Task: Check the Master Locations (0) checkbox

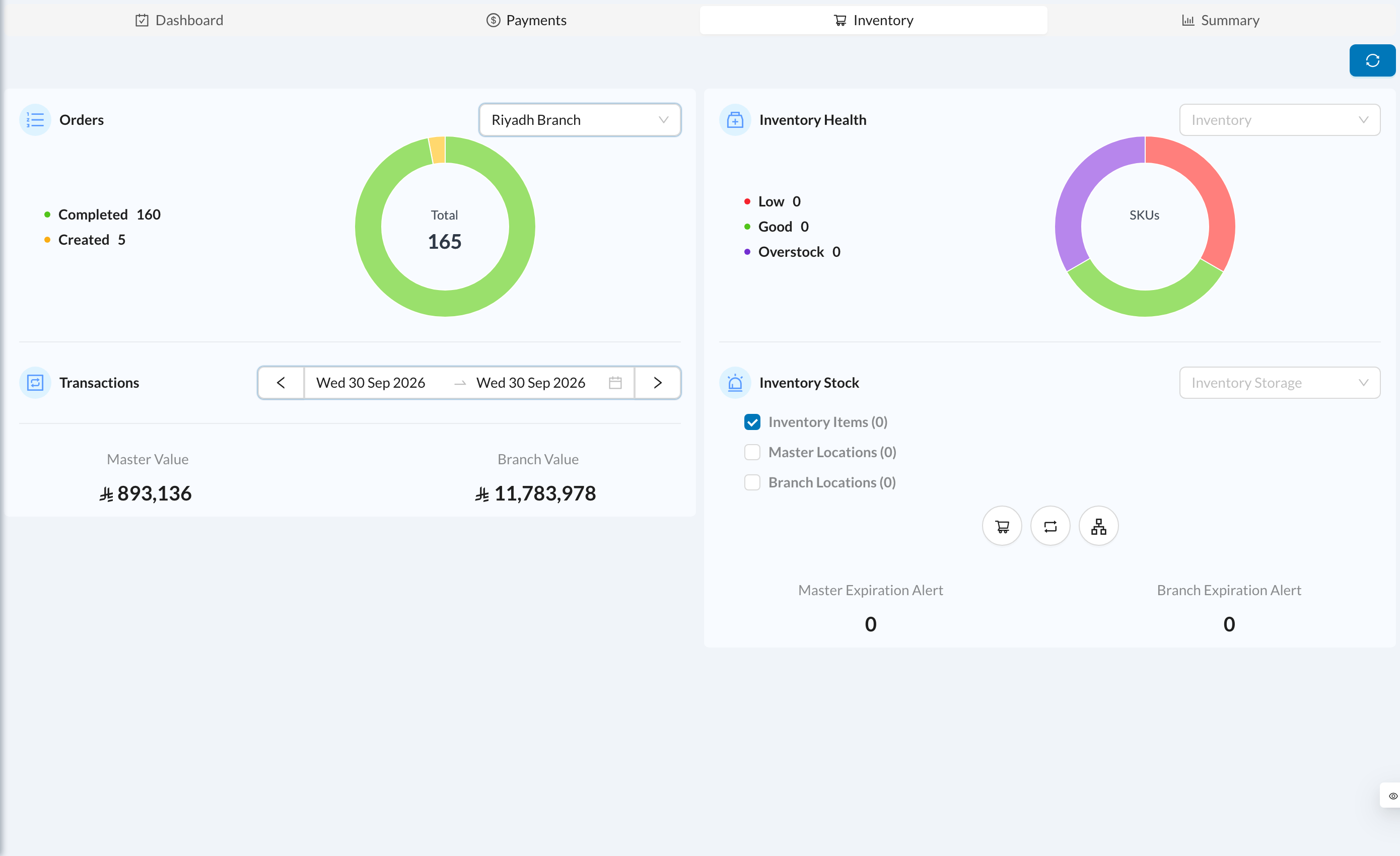Action: (752, 452)
